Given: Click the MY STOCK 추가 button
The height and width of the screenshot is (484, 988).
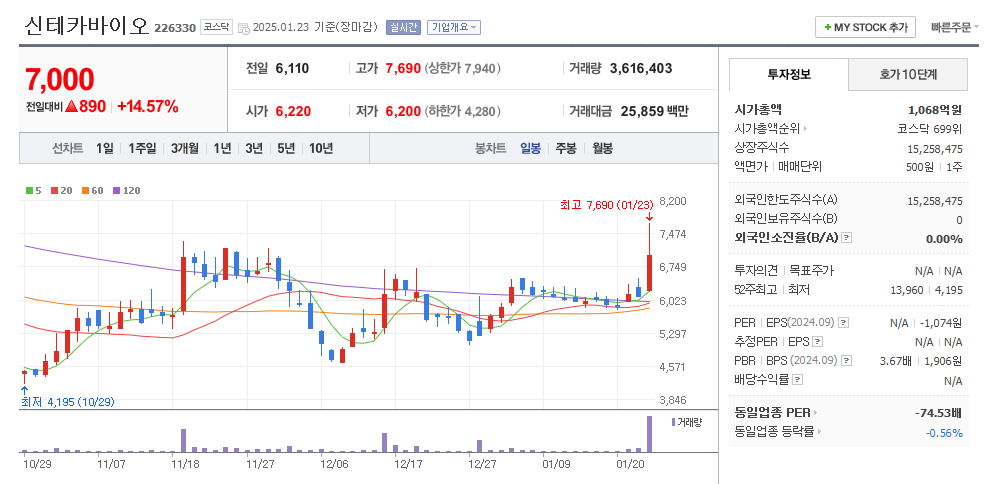Looking at the screenshot, I should [865, 28].
